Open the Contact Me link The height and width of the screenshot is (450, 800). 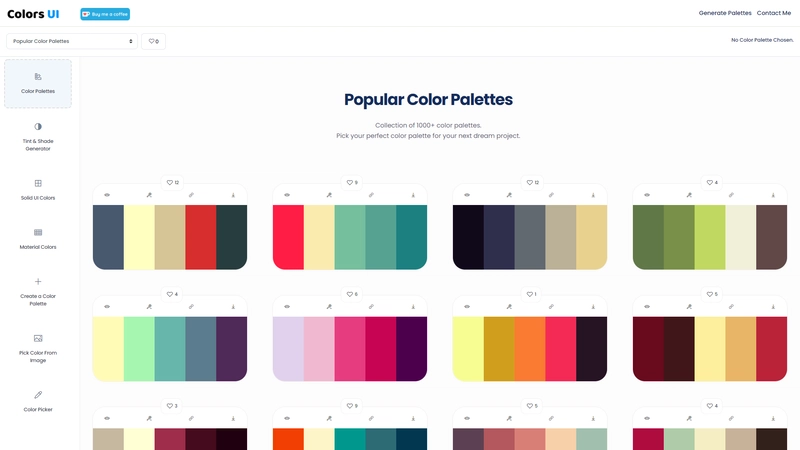(x=774, y=13)
